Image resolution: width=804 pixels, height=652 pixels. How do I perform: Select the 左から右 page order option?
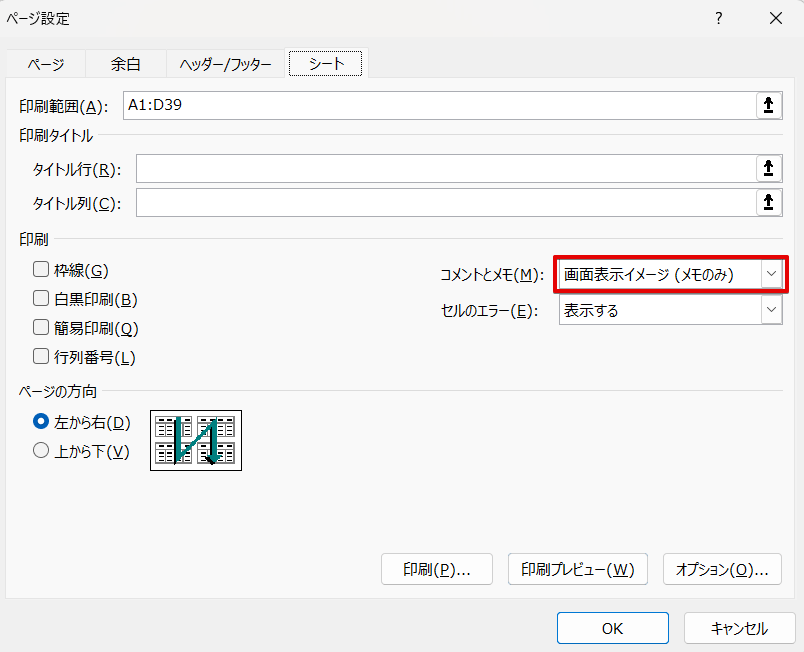[x=40, y=422]
